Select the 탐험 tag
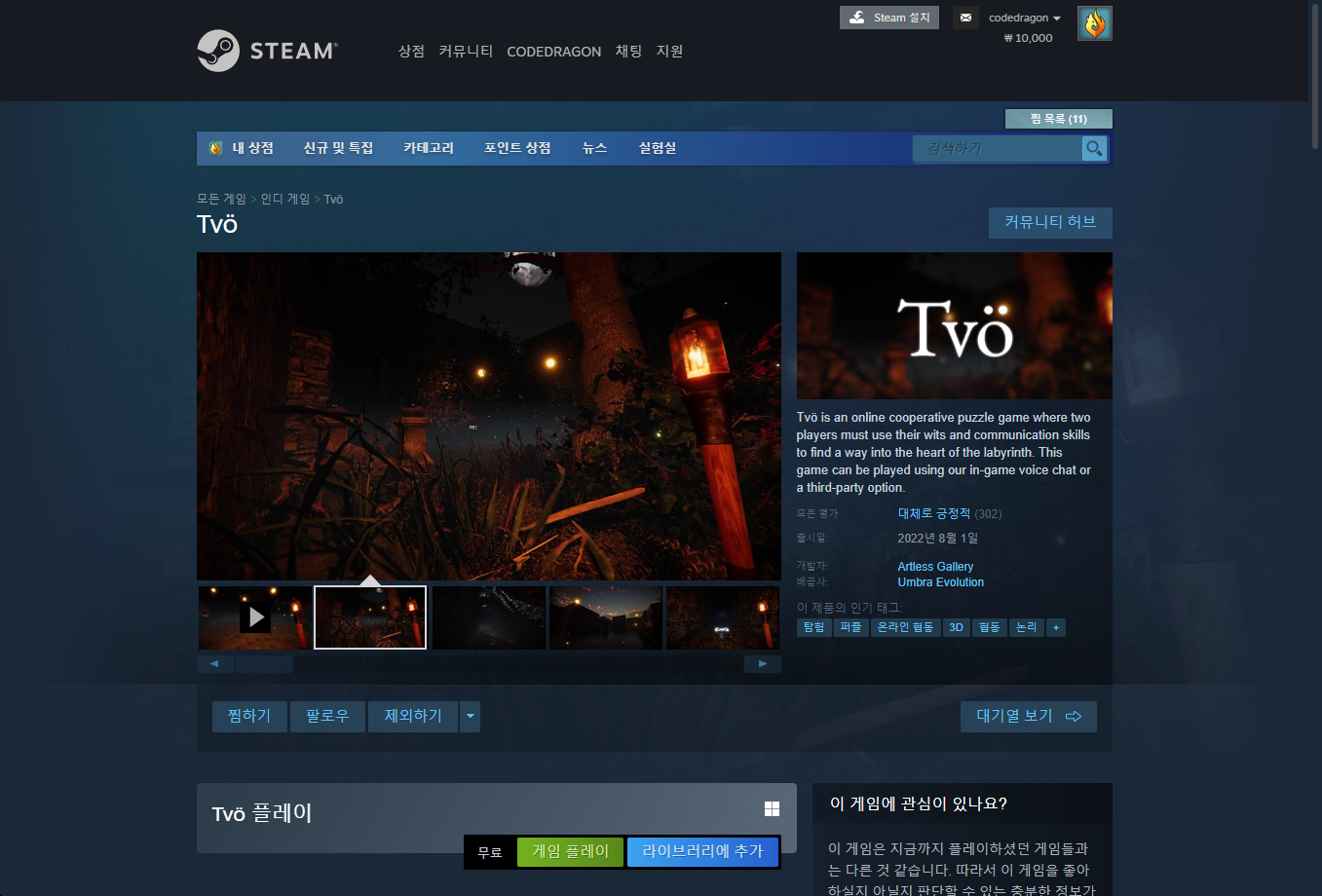 coord(813,627)
